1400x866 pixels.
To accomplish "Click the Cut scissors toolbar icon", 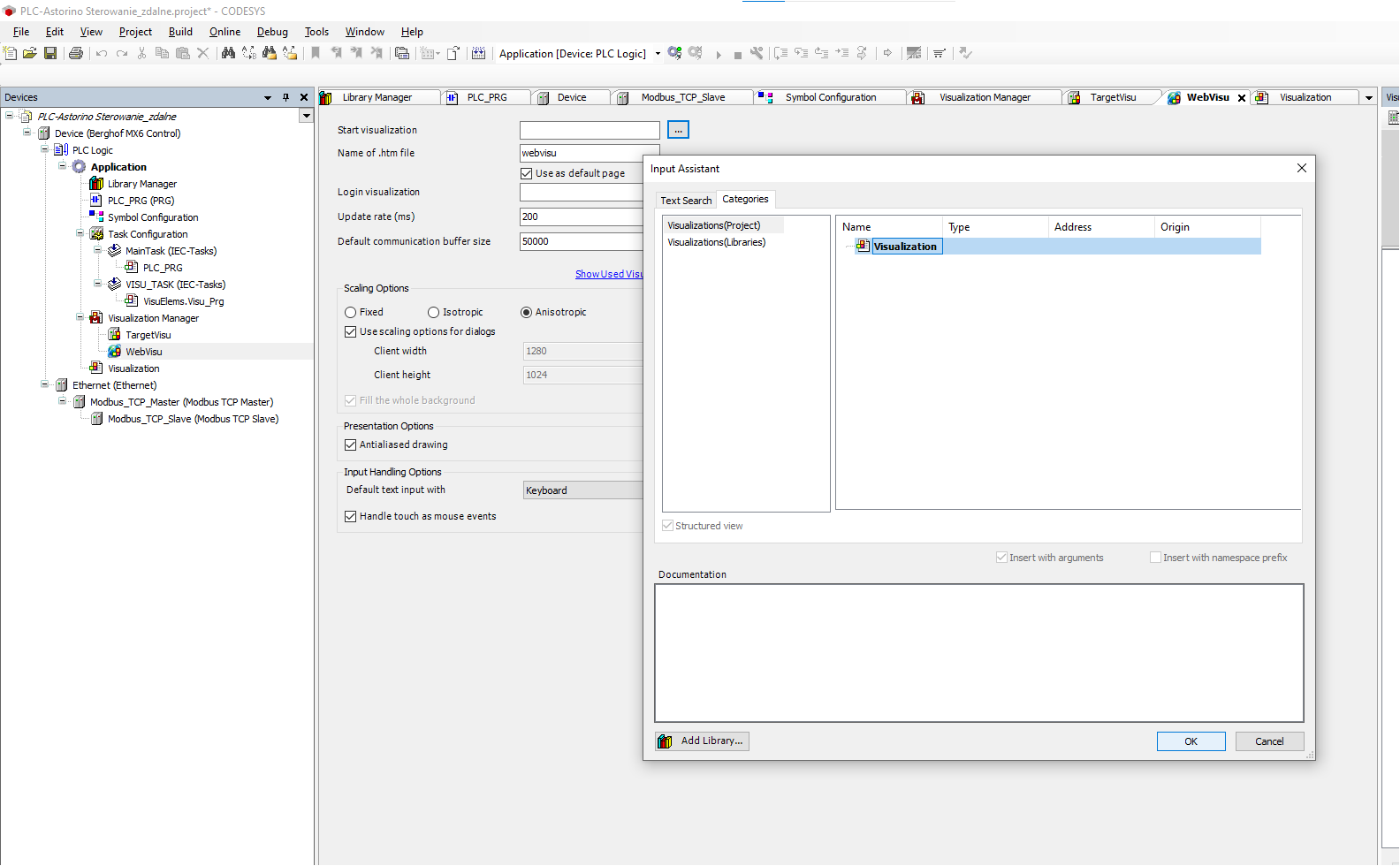I will pyautogui.click(x=141, y=53).
